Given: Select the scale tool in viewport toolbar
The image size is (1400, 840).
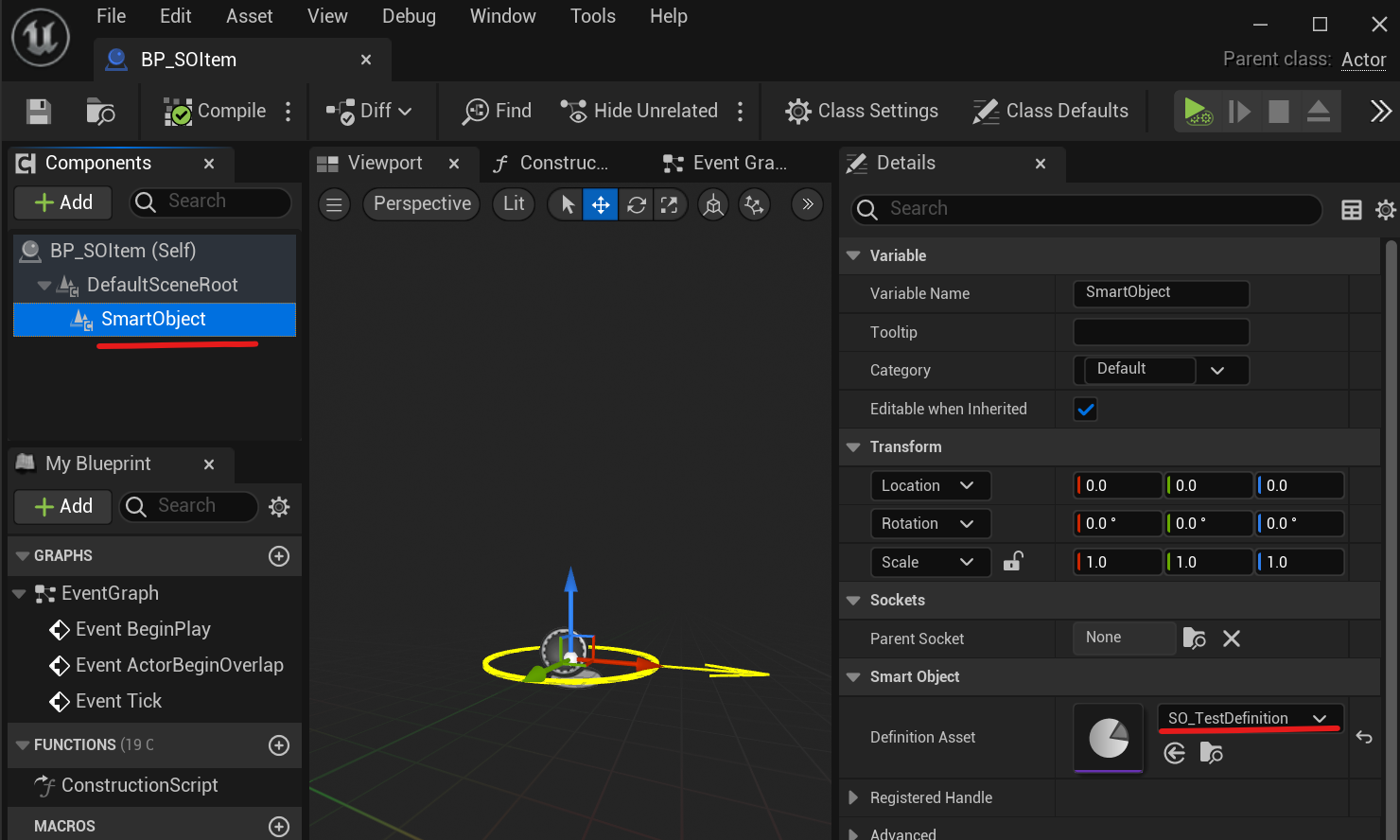Looking at the screenshot, I should pos(670,204).
